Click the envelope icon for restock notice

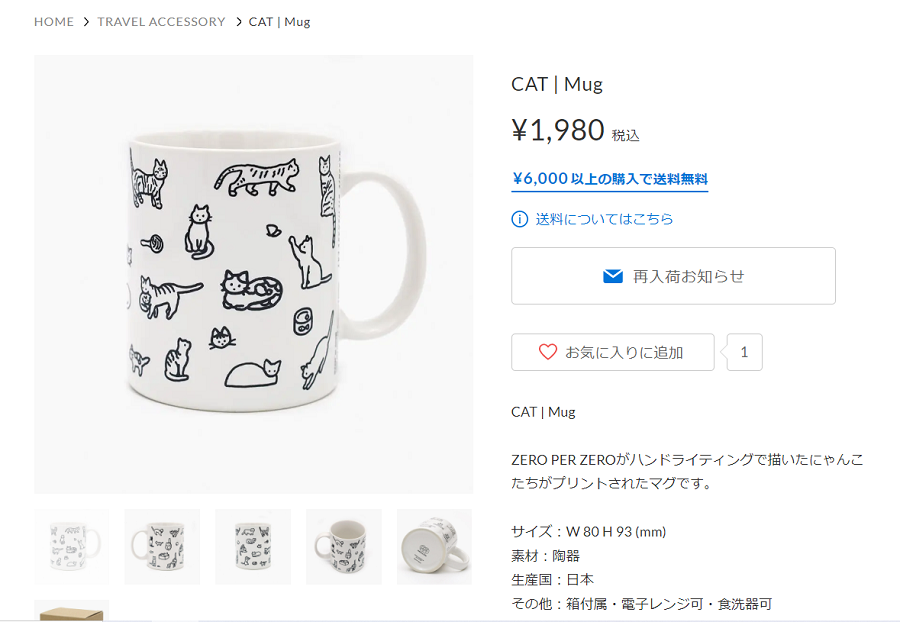tap(613, 277)
